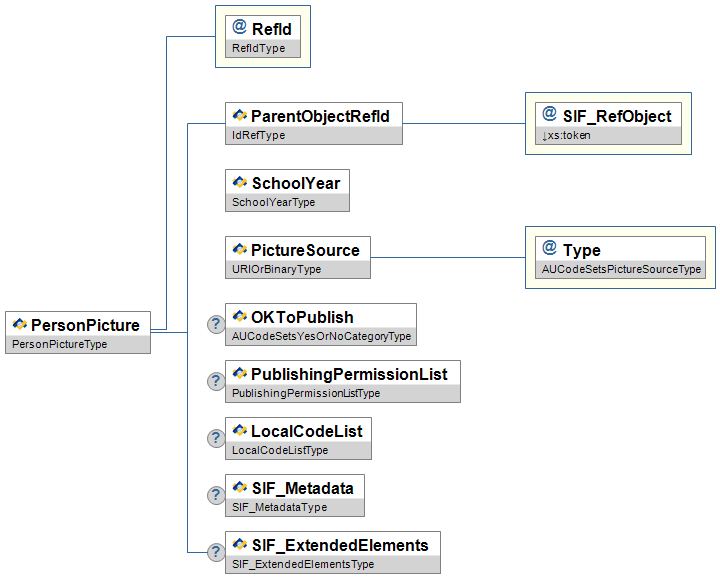
Task: Click the question mark beside SIF_ExtendedElements
Action: pos(215,552)
